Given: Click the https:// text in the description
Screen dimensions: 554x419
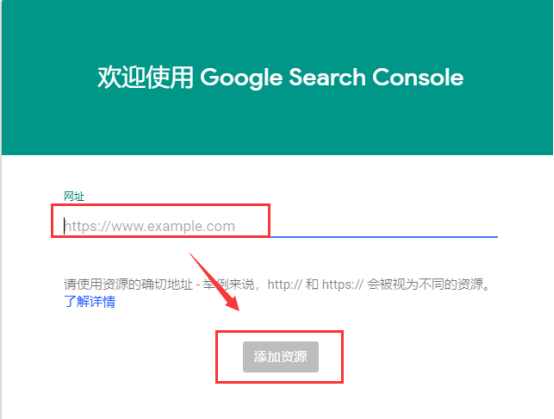Looking at the screenshot, I should pyautogui.click(x=342, y=284).
